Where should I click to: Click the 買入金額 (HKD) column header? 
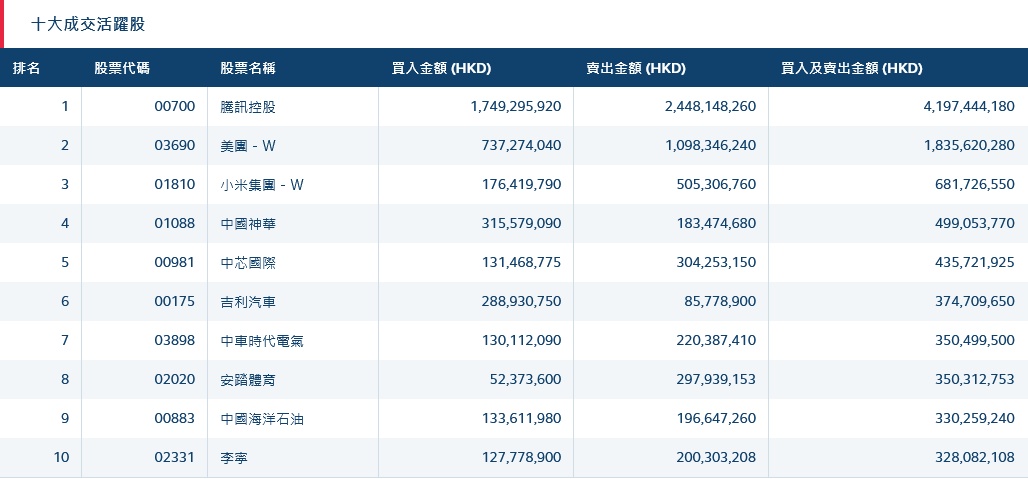(x=441, y=68)
